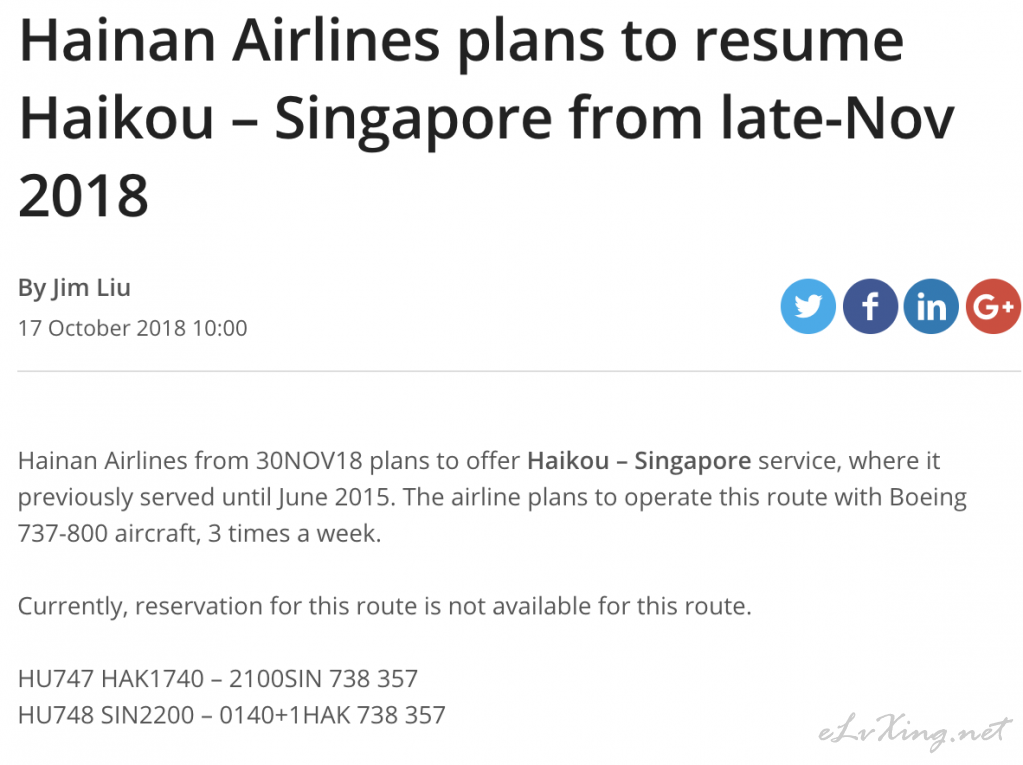Open the eLvXing.net watermark logo

tap(915, 732)
